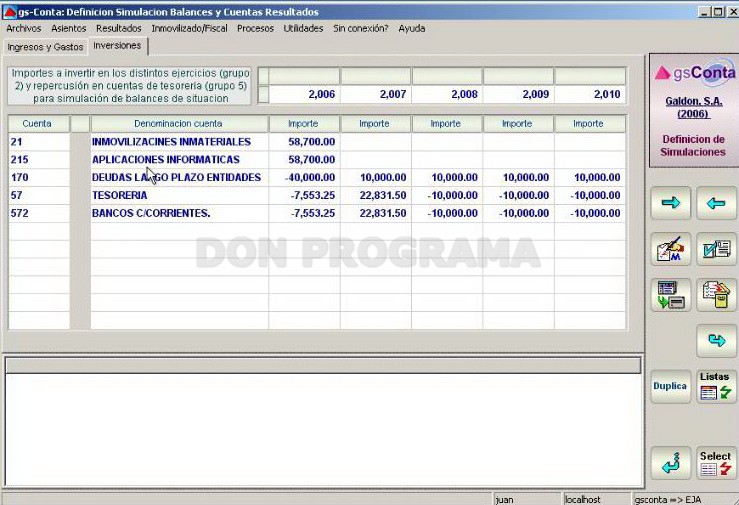Click the 2,008 year column field
Viewport: 739px width, 505px height.
tap(447, 94)
